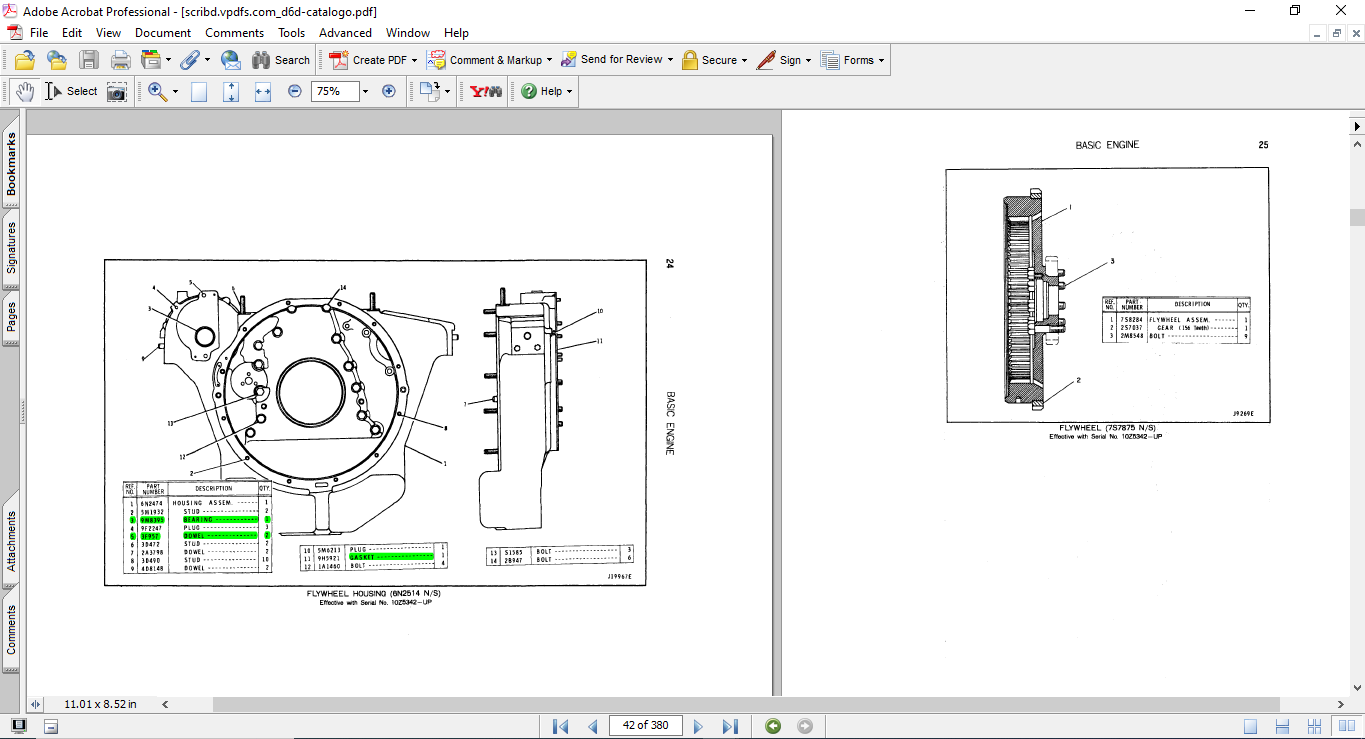The height and width of the screenshot is (739, 1365).
Task: Click the Yahoo search toolbar icon
Action: (486, 91)
